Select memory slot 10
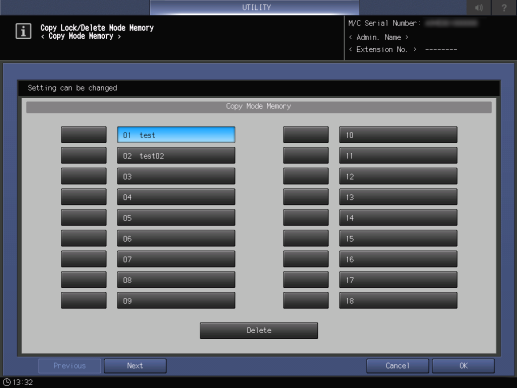This screenshot has height=388, width=517. pos(398,135)
